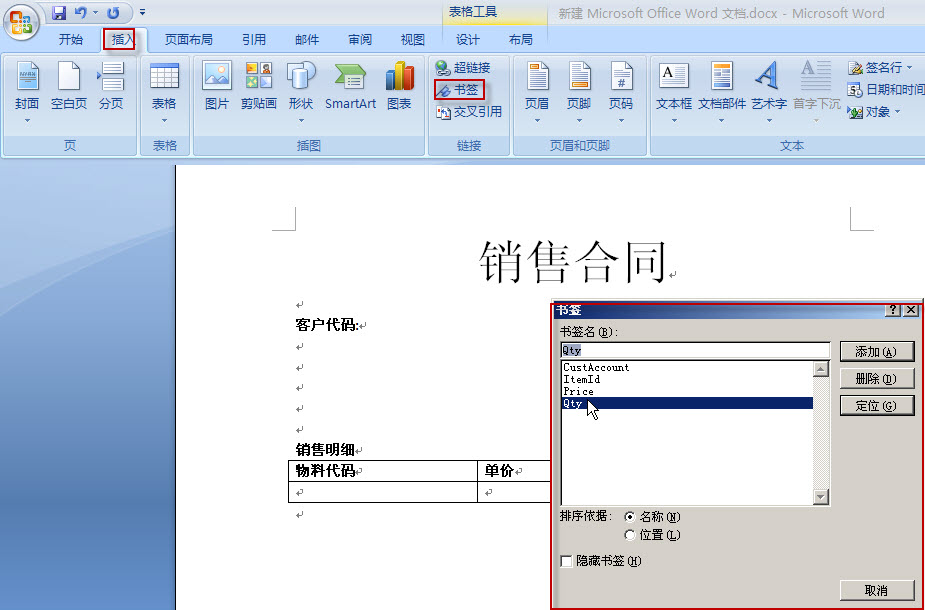Switch to the References (引用) tab
The image size is (925, 610).
tap(254, 40)
